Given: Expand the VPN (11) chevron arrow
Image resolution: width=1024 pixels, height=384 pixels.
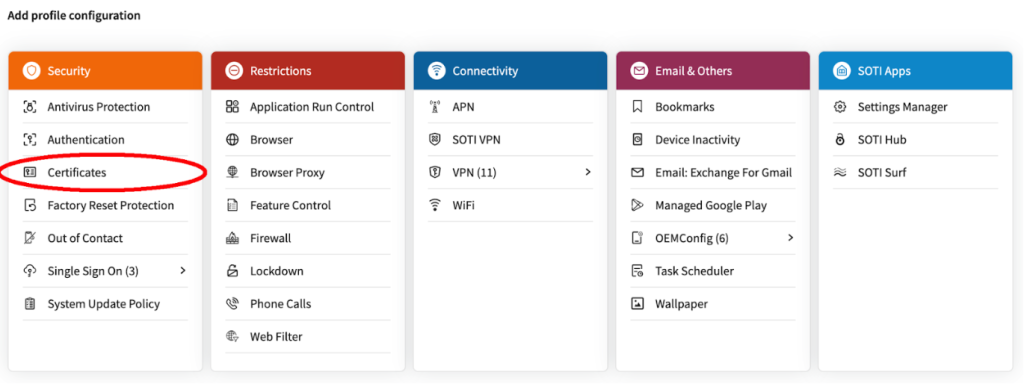Looking at the screenshot, I should coord(588,172).
